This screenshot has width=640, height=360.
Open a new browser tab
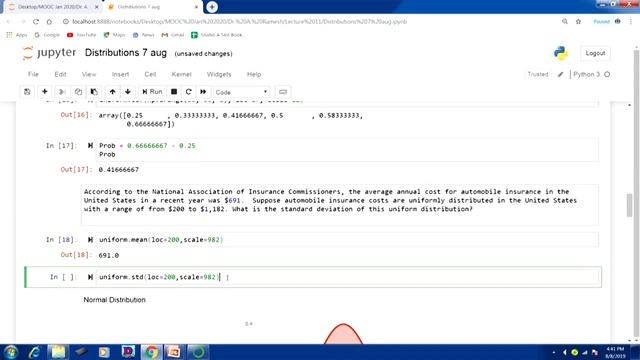(212, 7)
